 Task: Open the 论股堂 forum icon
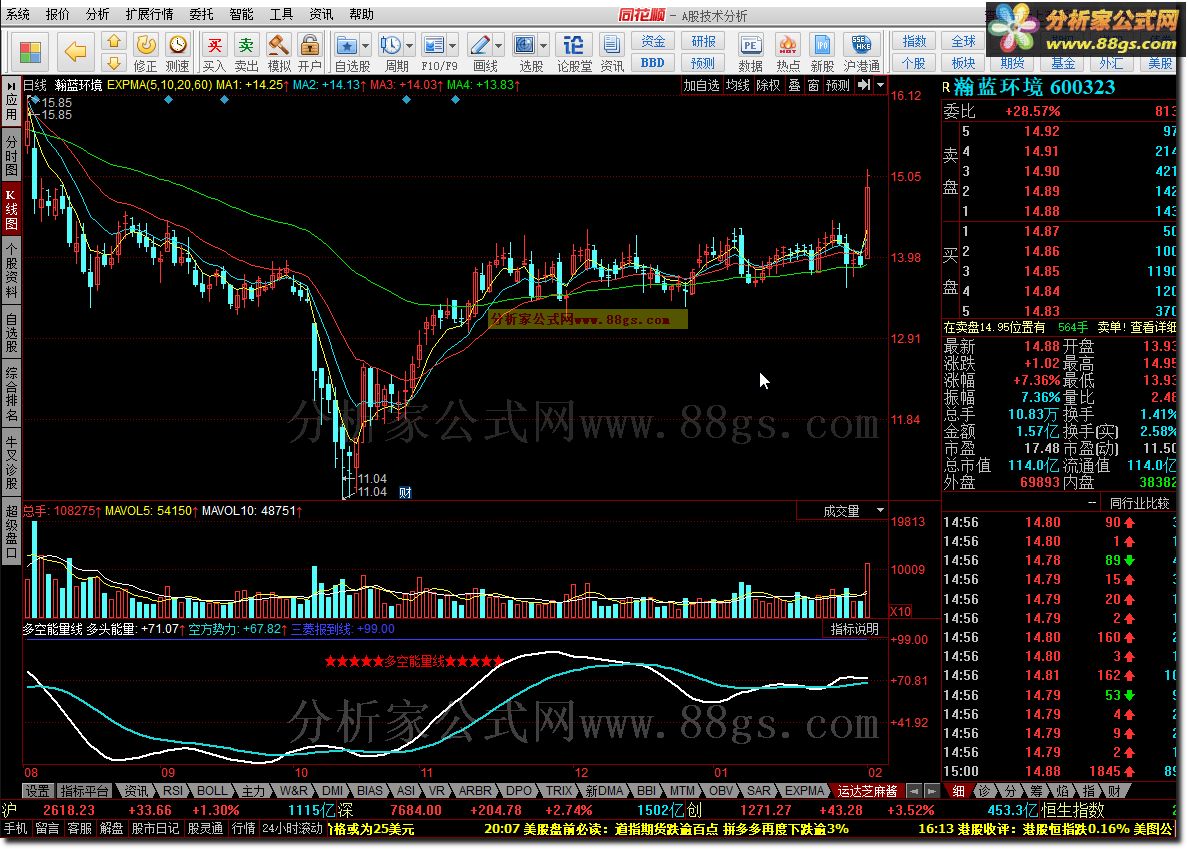(574, 52)
